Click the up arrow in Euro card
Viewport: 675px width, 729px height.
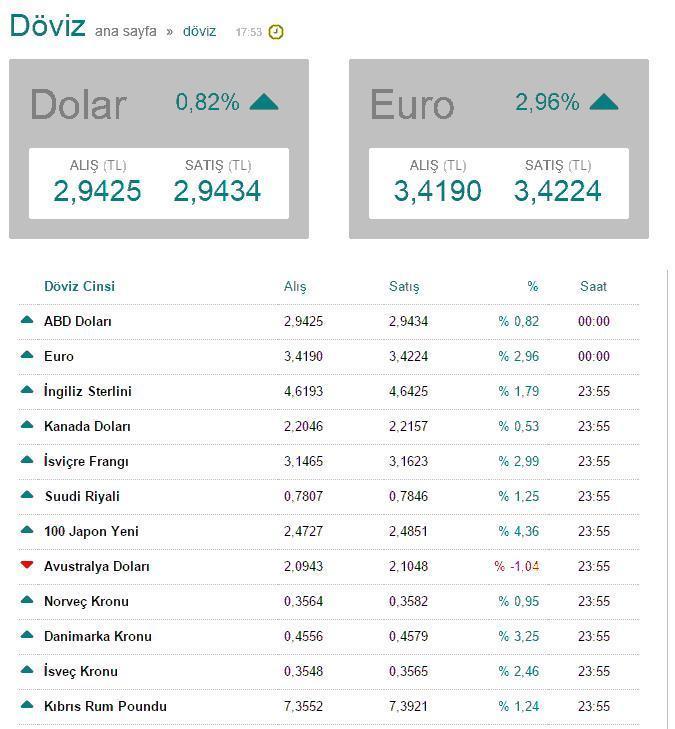(x=604, y=101)
